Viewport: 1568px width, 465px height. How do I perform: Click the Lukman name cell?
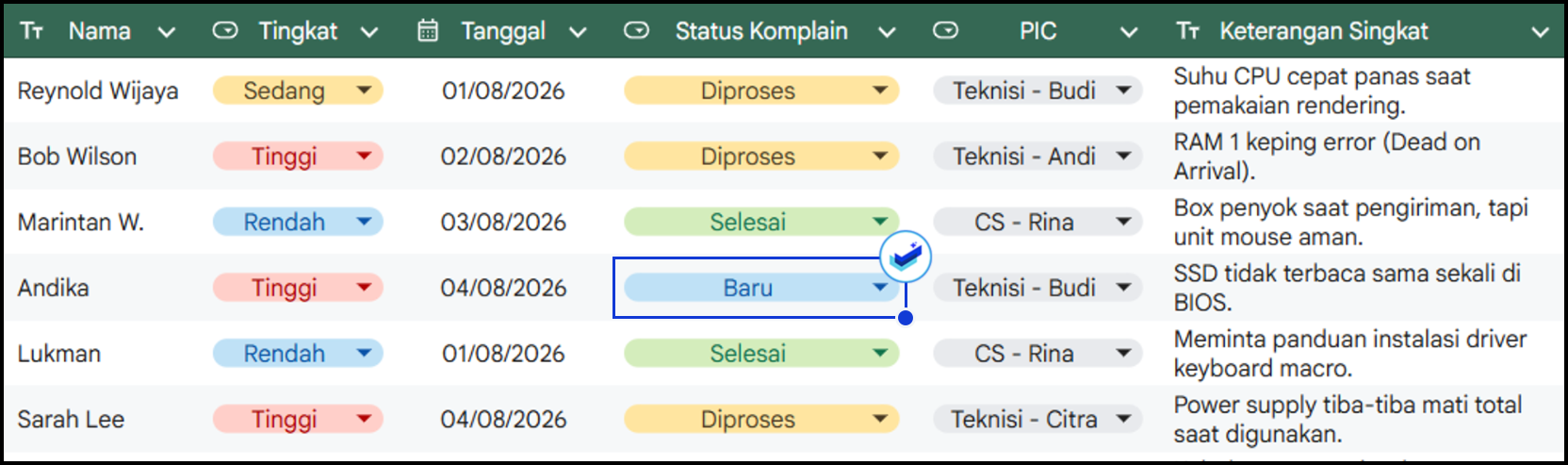(59, 354)
